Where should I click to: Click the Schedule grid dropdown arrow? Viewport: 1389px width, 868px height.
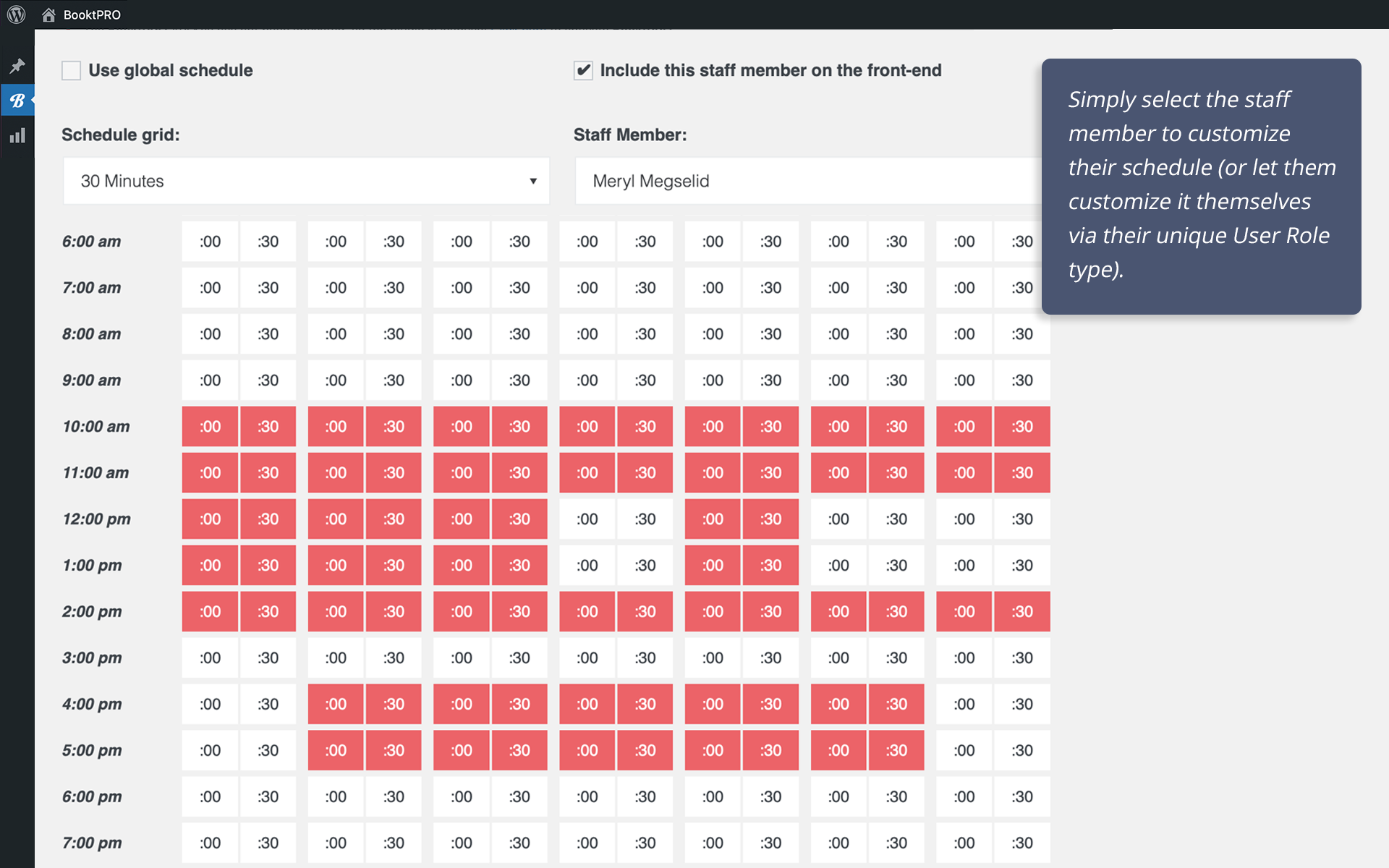[x=533, y=181]
